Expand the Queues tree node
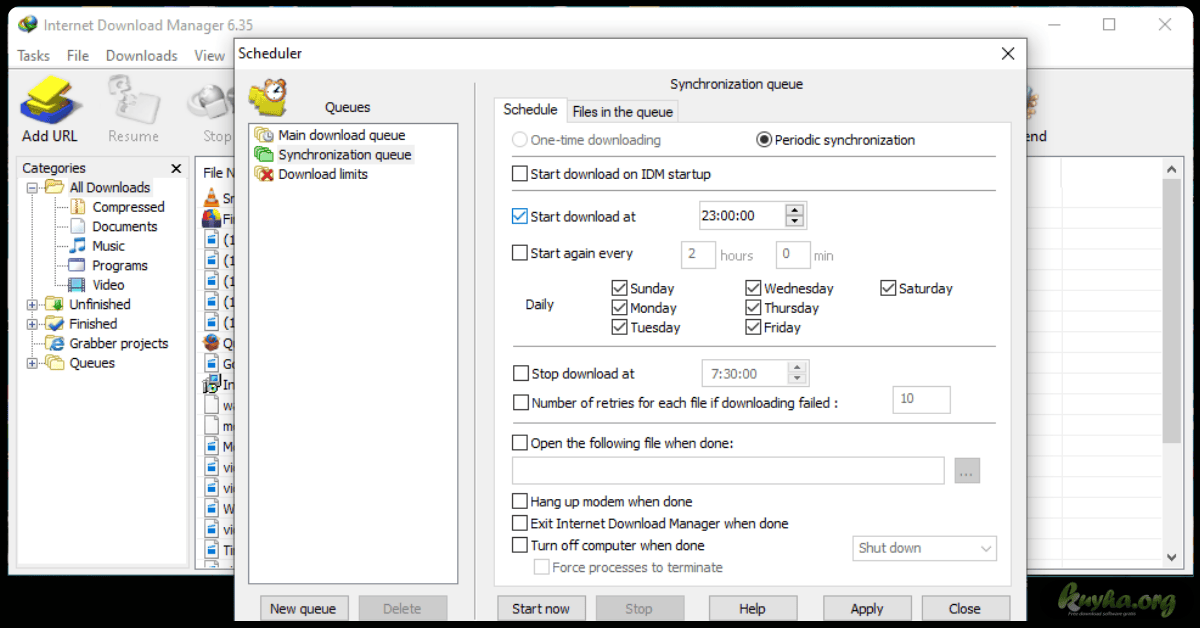This screenshot has height=628, width=1200. (32, 363)
